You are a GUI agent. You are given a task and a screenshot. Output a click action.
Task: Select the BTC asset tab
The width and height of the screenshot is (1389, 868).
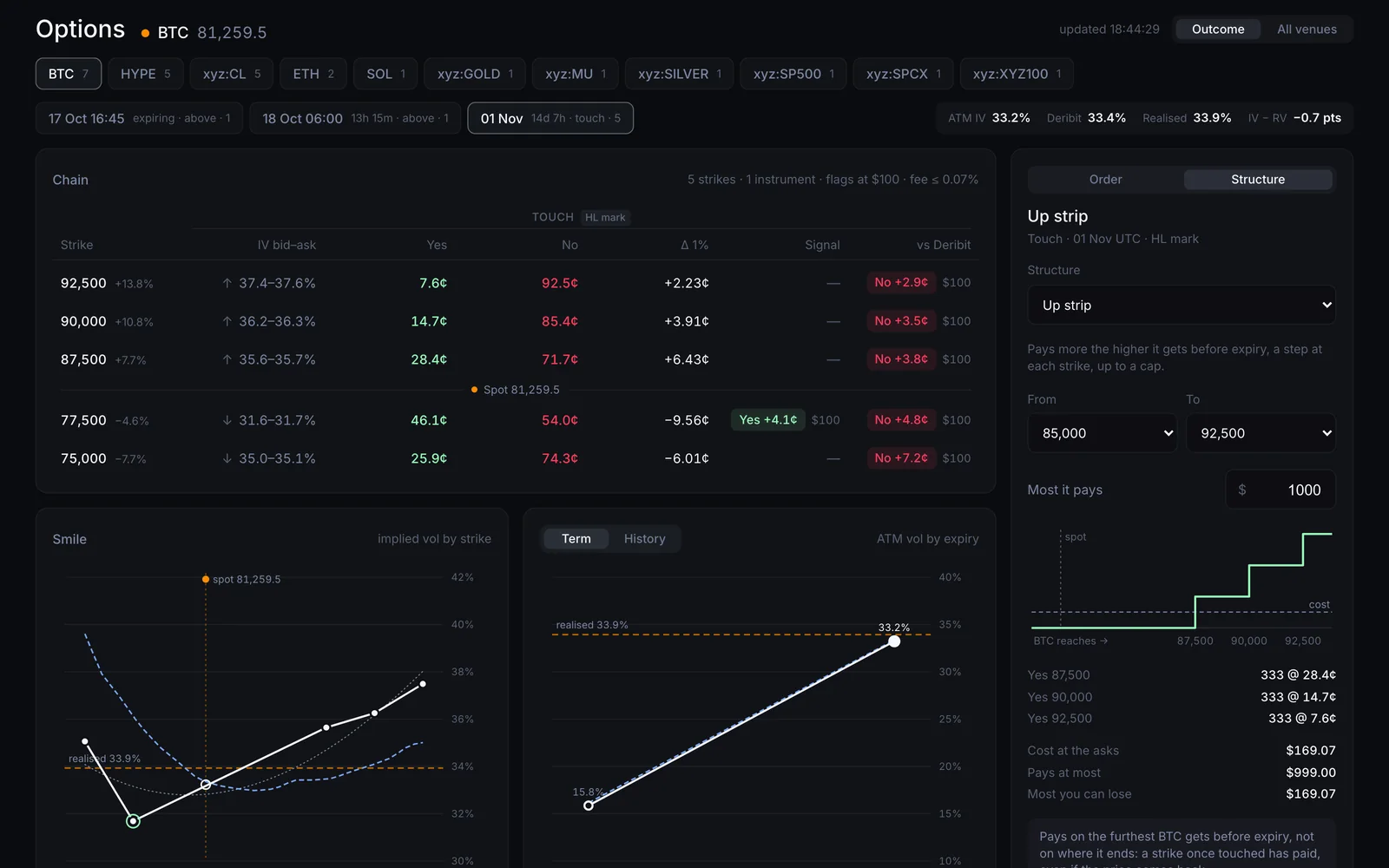69,74
